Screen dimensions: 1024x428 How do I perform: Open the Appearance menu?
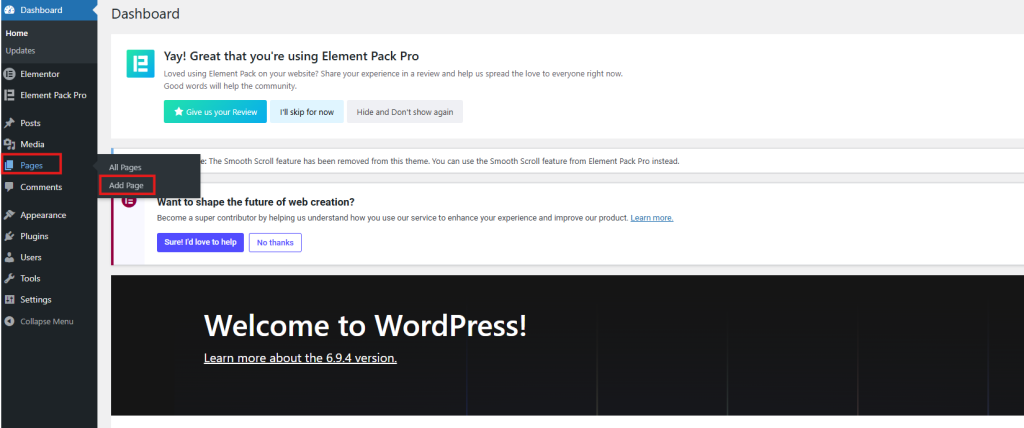pos(48,215)
